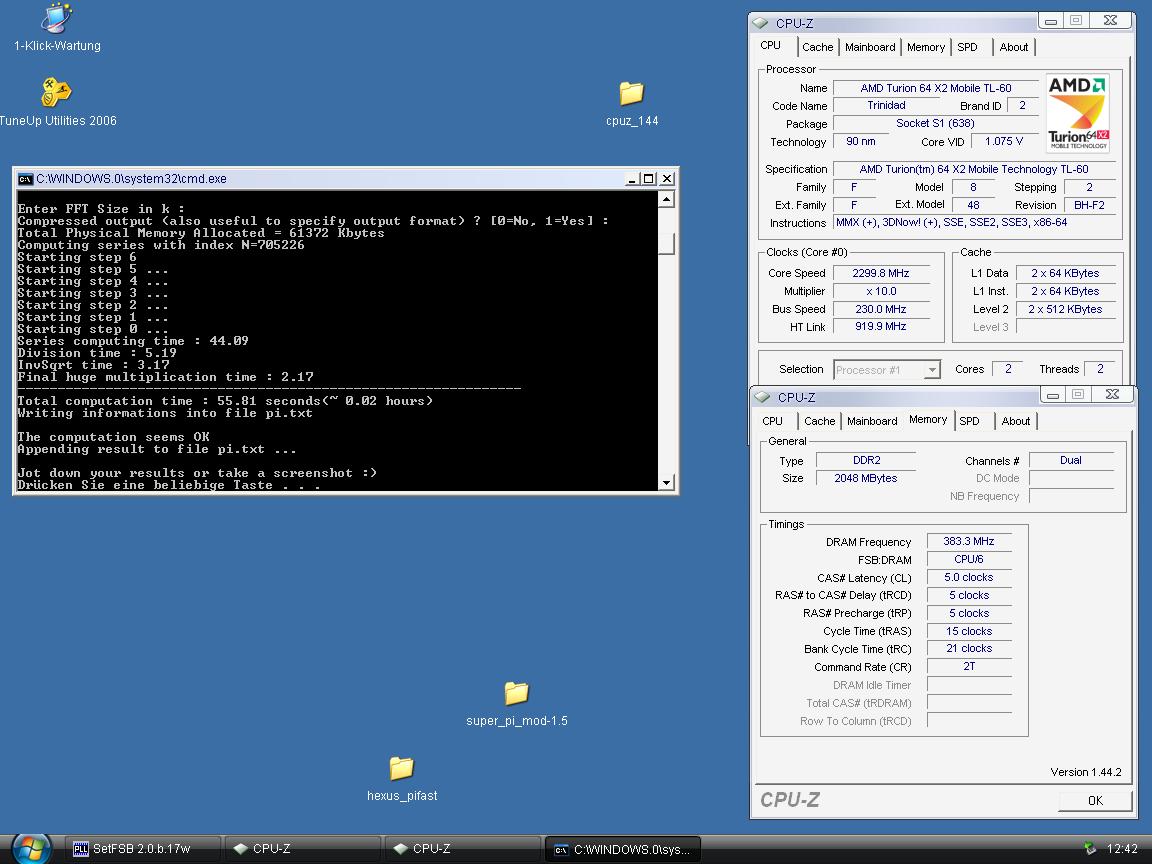Open the Cache tab in the lower CPU-Z window
Viewport: 1152px width, 864px height.
(820, 421)
